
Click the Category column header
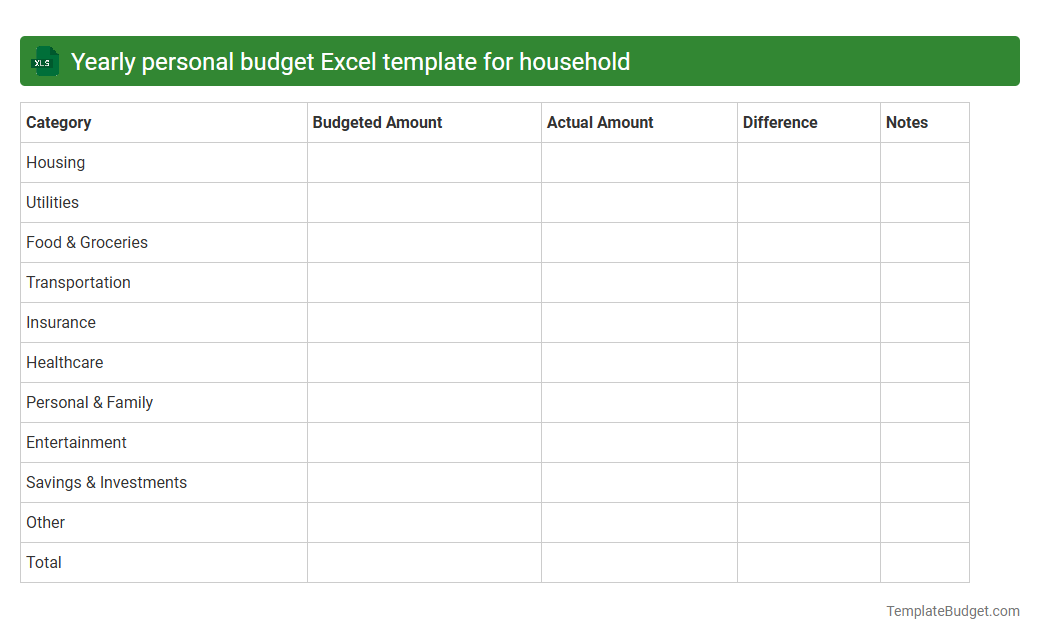click(58, 122)
